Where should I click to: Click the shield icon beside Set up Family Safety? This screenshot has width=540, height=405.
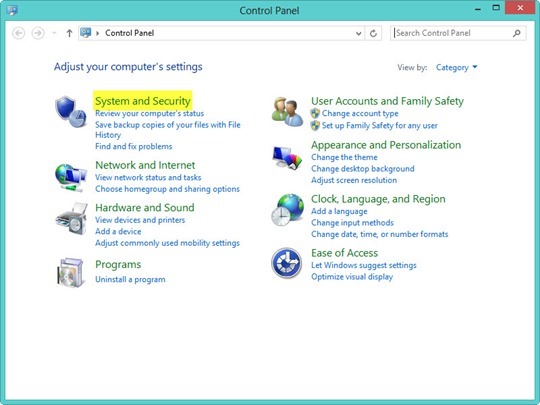(315, 125)
